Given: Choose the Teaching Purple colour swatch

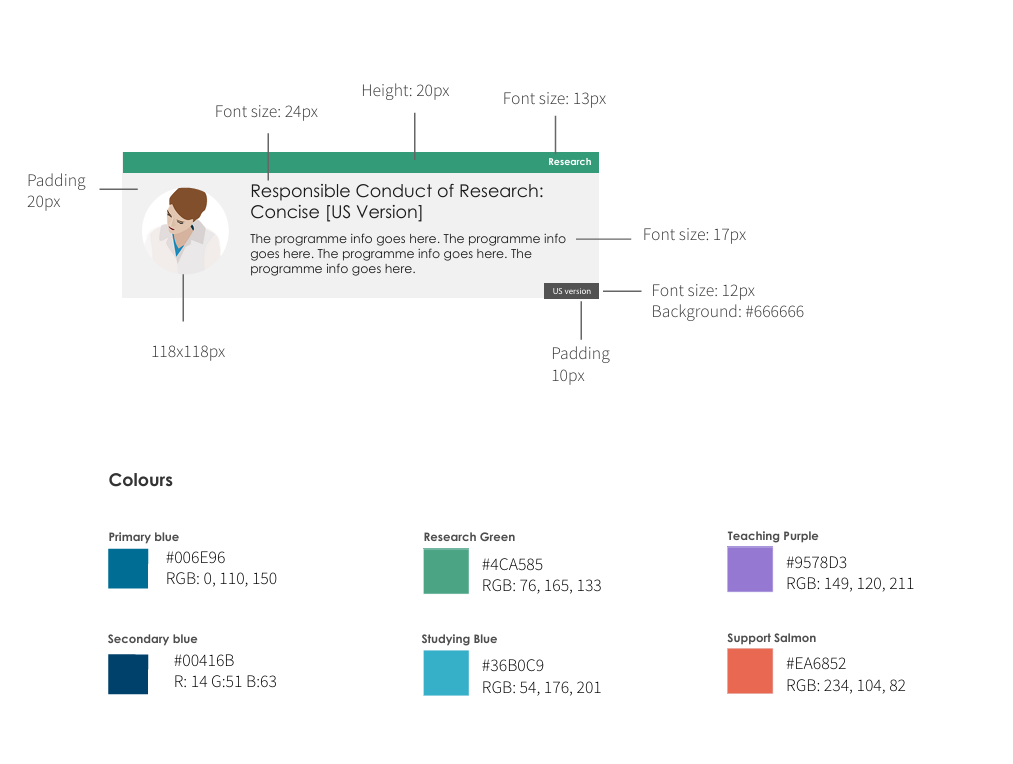Looking at the screenshot, I should (x=750, y=569).
